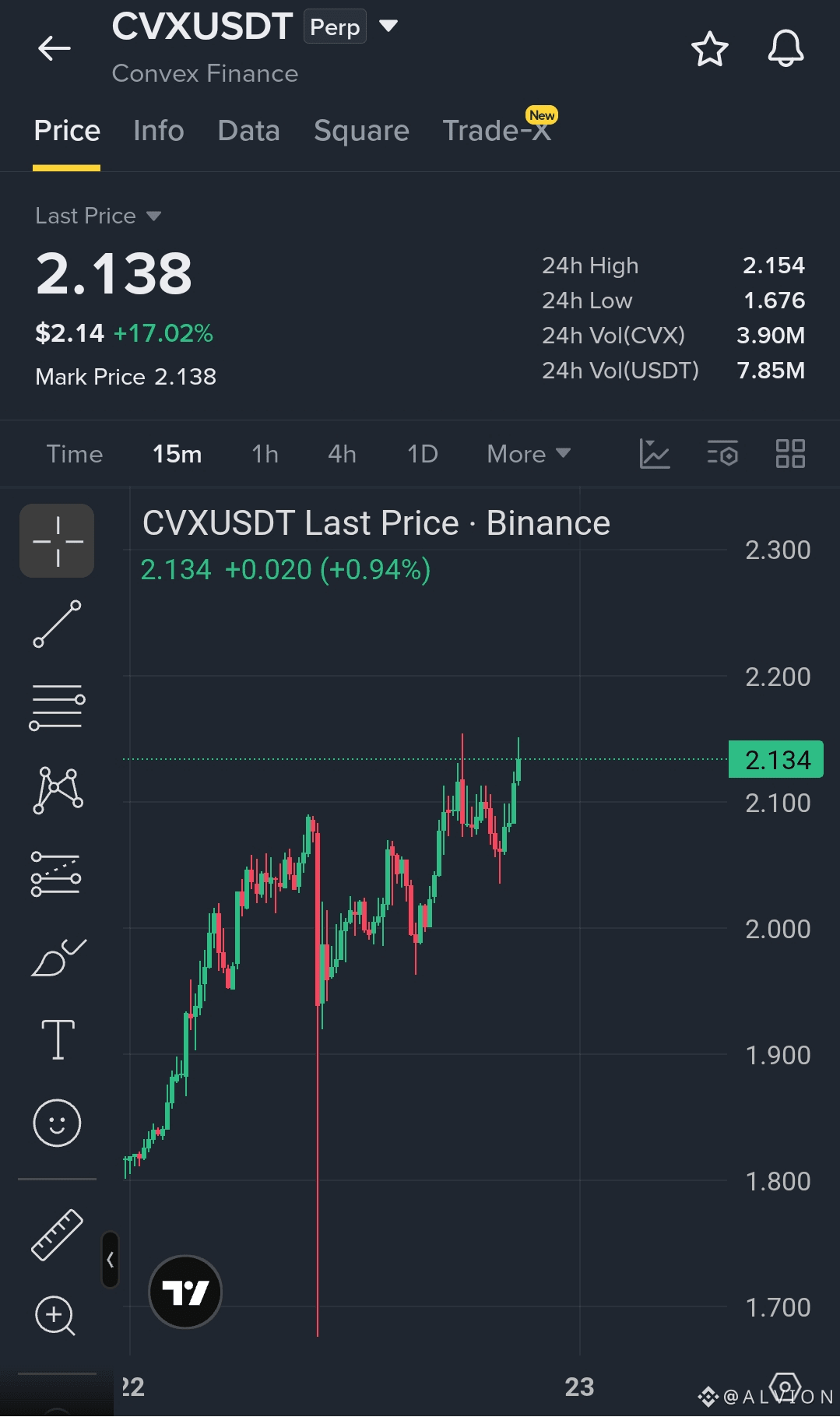Screen dimensions: 840x1417
Task: Tap the TradingView logo badge
Action: point(185,1292)
